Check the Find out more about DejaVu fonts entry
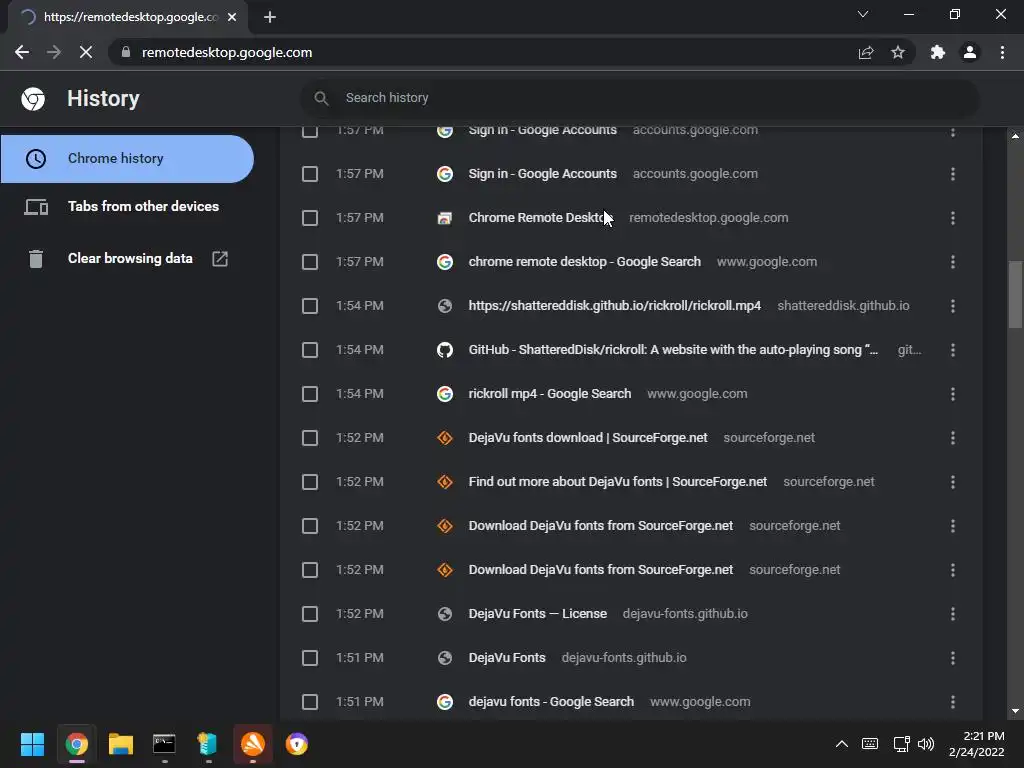Viewport: 1024px width, 768px height. (x=310, y=482)
